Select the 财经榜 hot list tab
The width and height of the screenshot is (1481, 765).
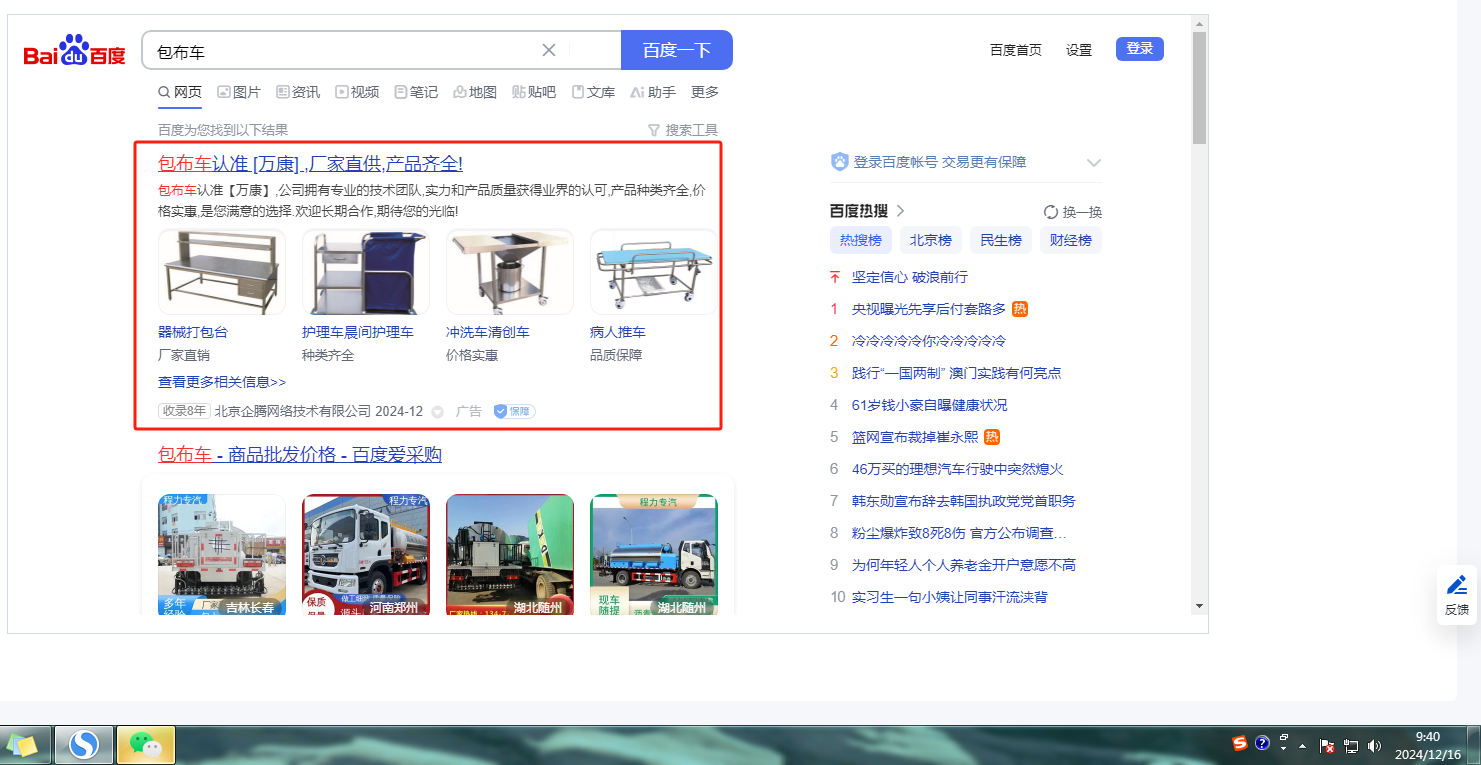(1071, 240)
